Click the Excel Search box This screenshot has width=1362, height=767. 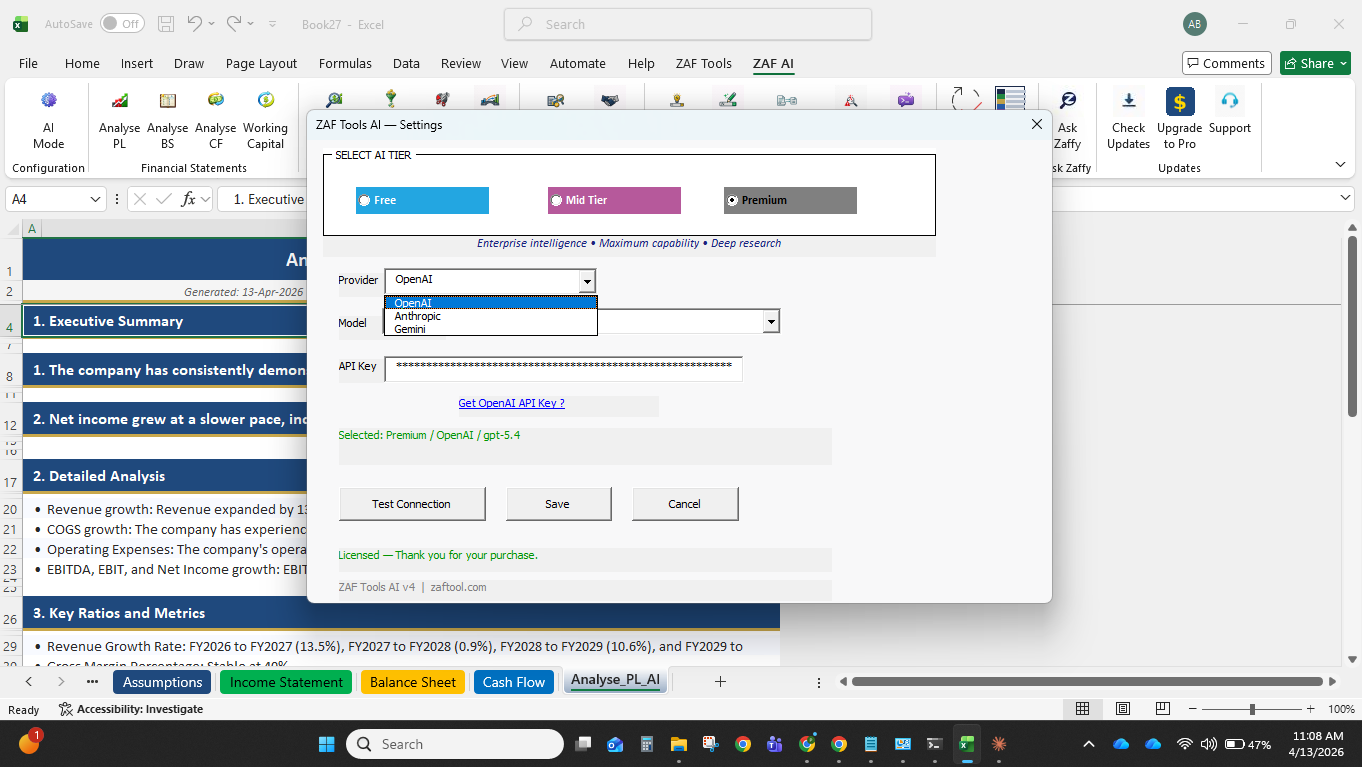[688, 24]
